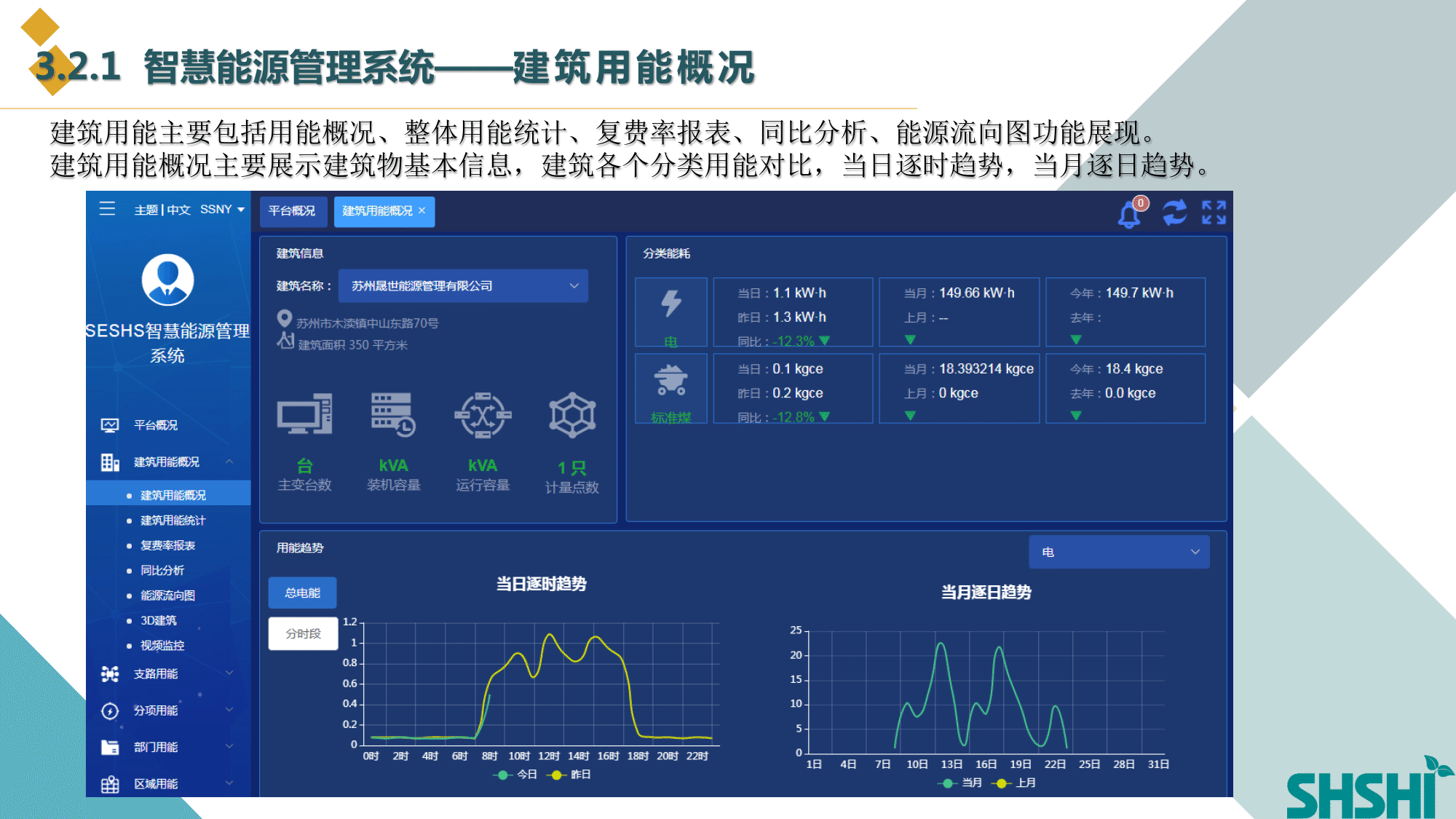Open the building name dropdown 苏州晟世能源管理有限公司
Screen dimensions: 1456x819
[463, 286]
